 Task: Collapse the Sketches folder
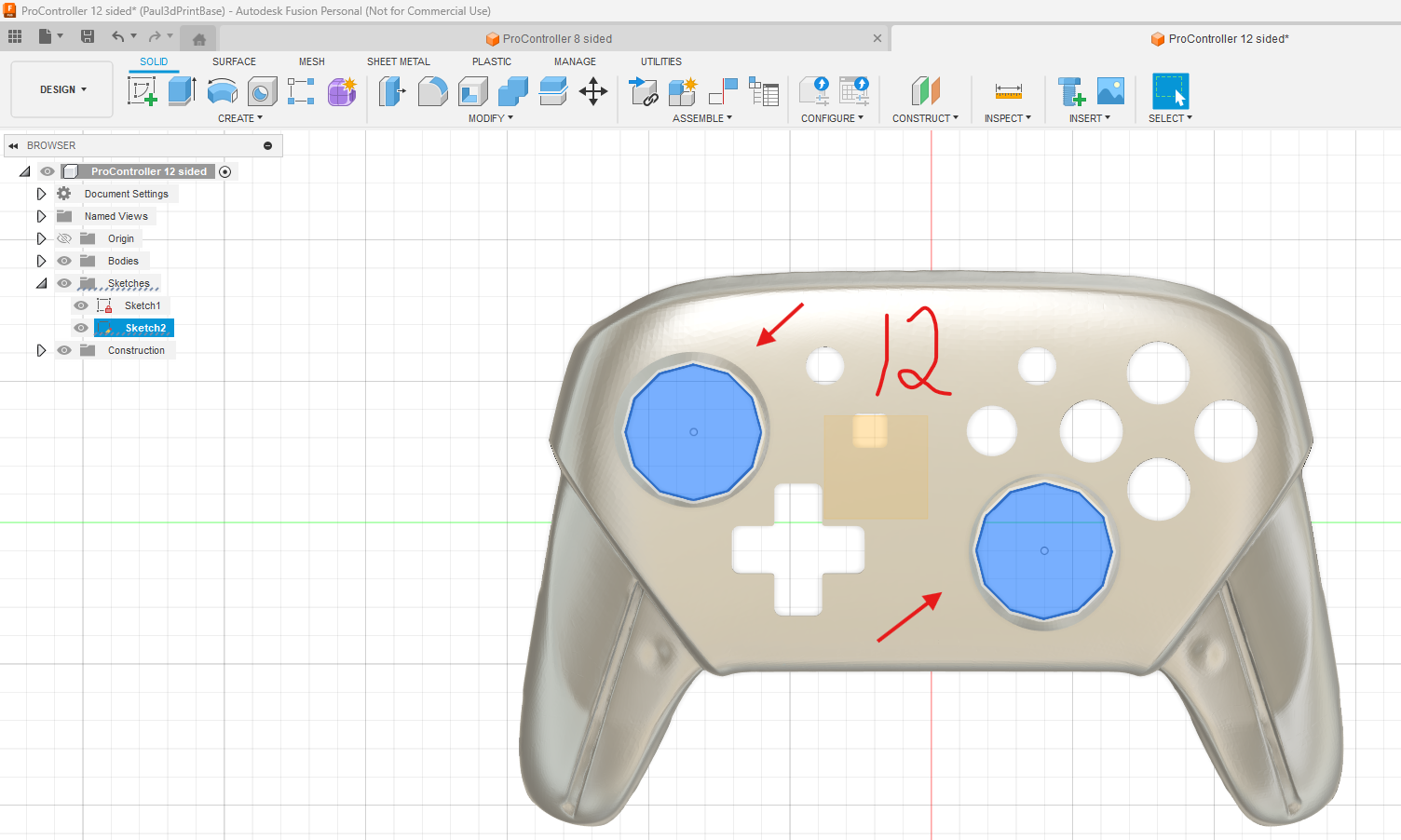pyautogui.click(x=42, y=283)
